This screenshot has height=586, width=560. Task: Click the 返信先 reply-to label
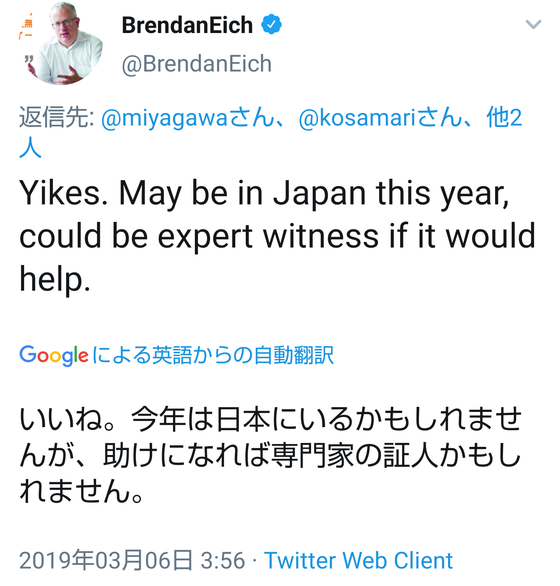[56, 118]
